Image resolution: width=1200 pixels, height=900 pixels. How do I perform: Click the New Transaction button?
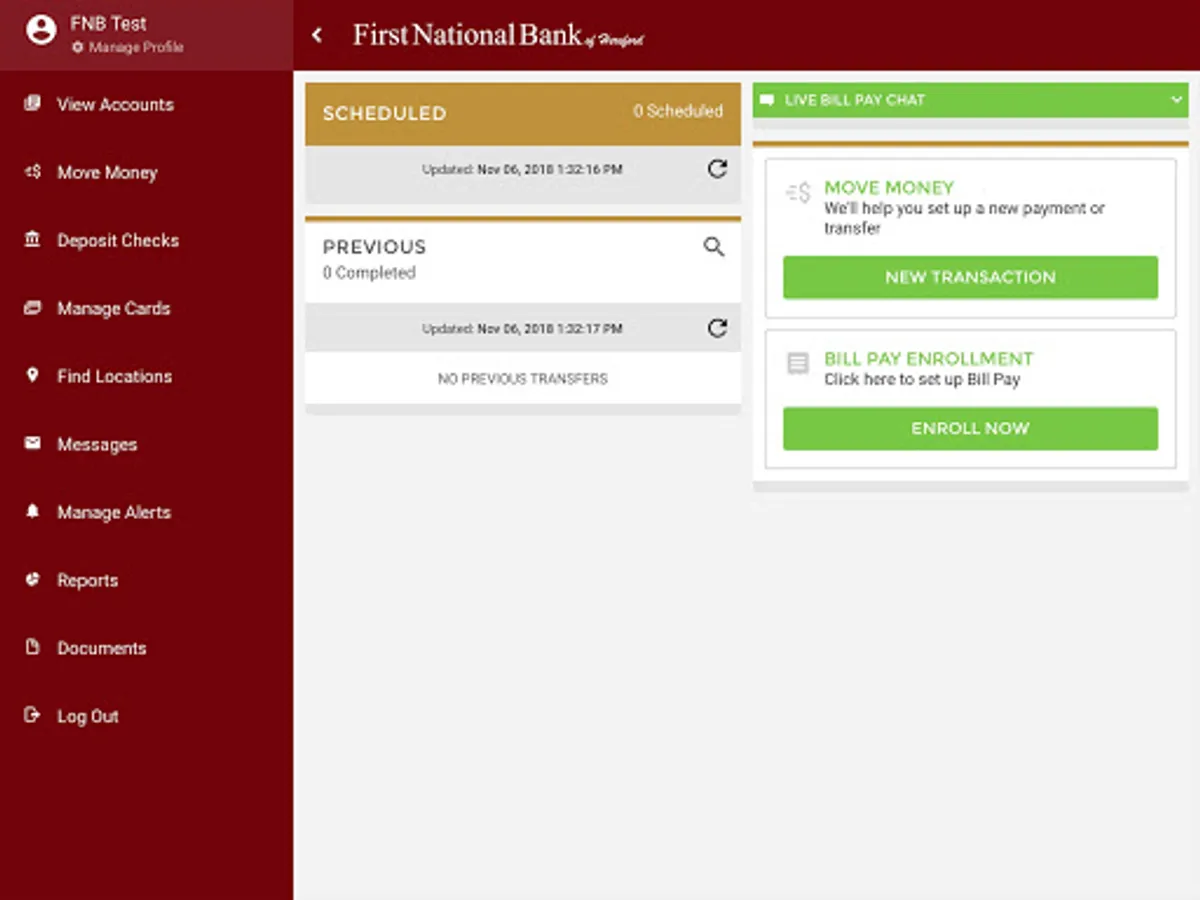click(x=970, y=277)
